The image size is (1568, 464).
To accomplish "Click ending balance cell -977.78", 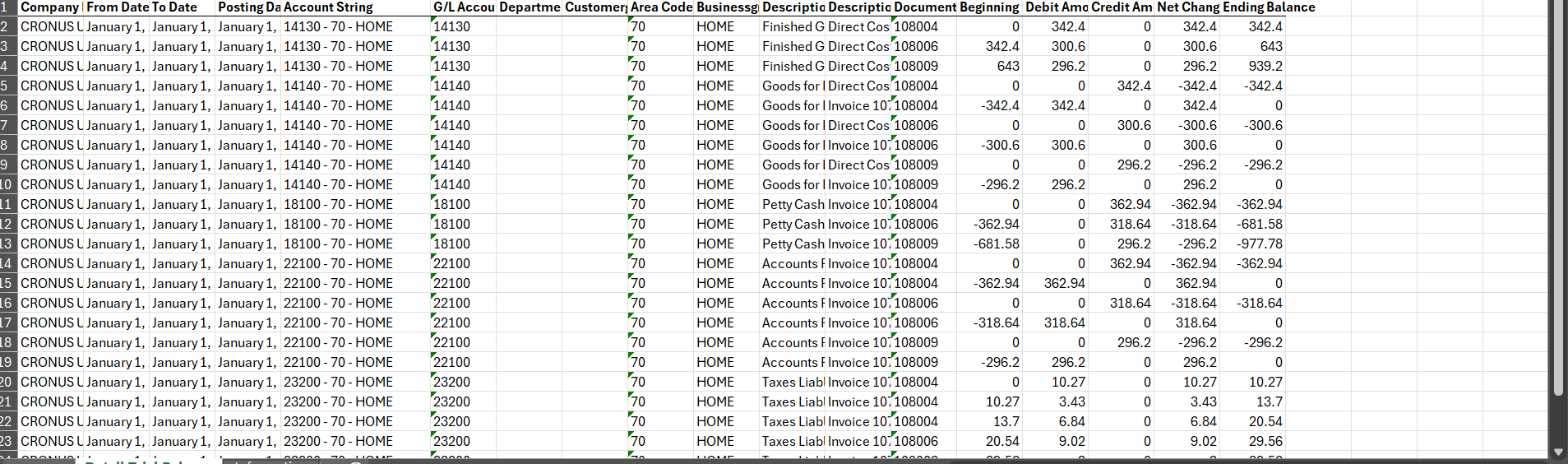I will [1253, 244].
